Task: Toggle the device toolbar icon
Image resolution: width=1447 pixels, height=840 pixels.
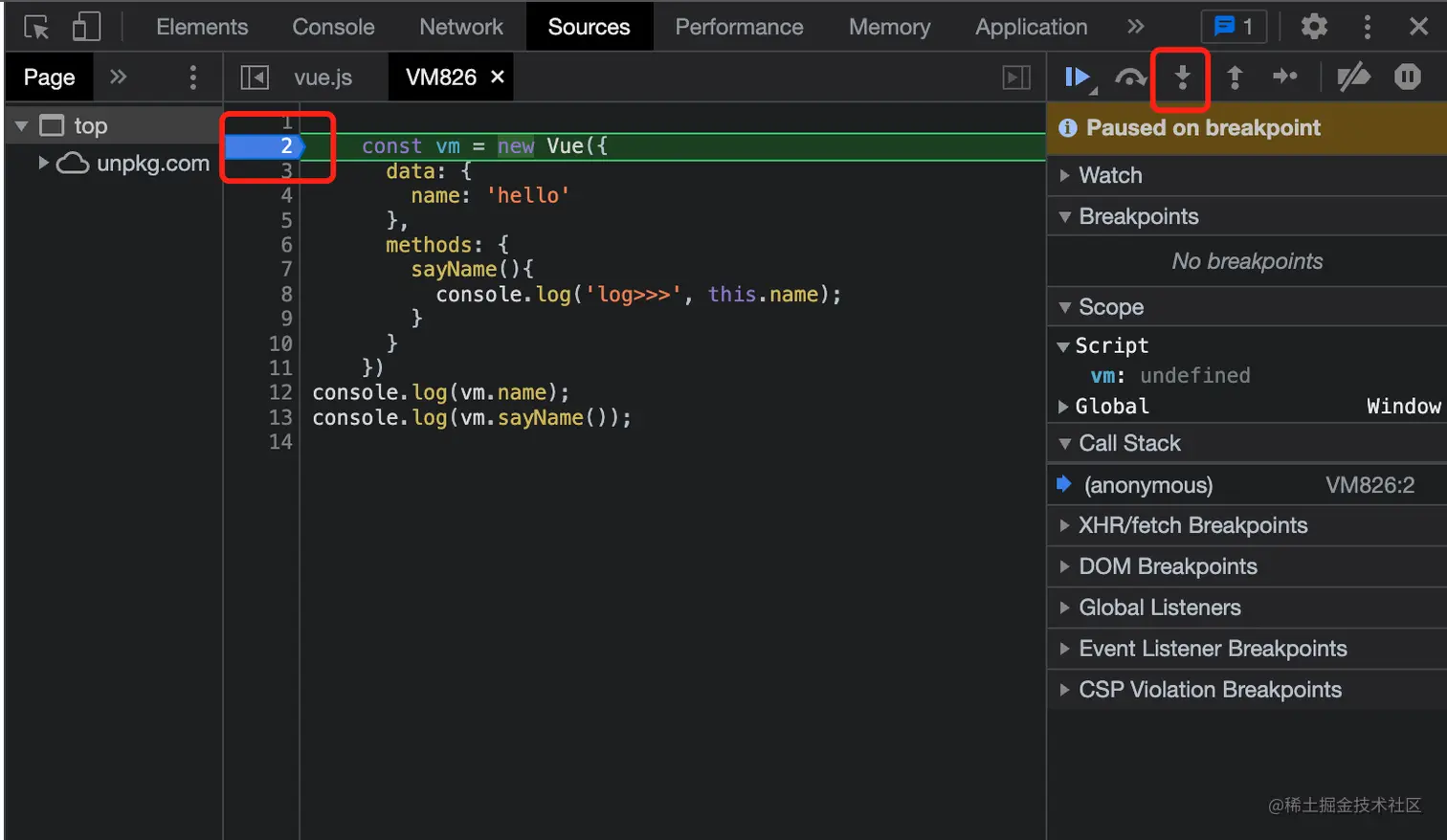Action: click(86, 27)
